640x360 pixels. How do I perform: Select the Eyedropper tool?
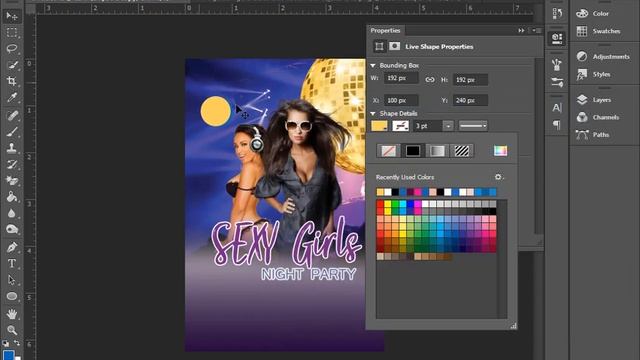tap(11, 97)
